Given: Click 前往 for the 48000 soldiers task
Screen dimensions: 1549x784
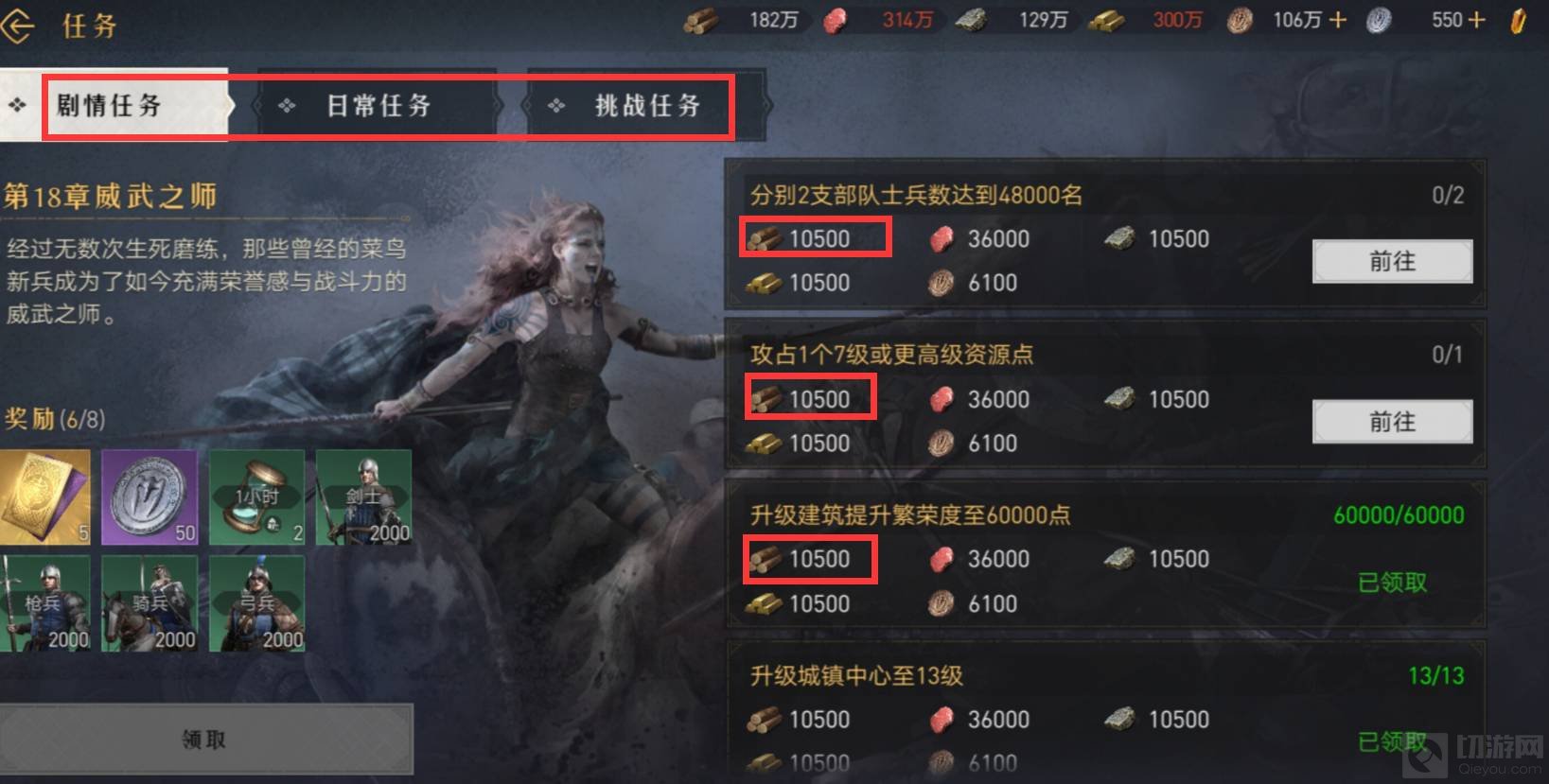Looking at the screenshot, I should click(1392, 262).
